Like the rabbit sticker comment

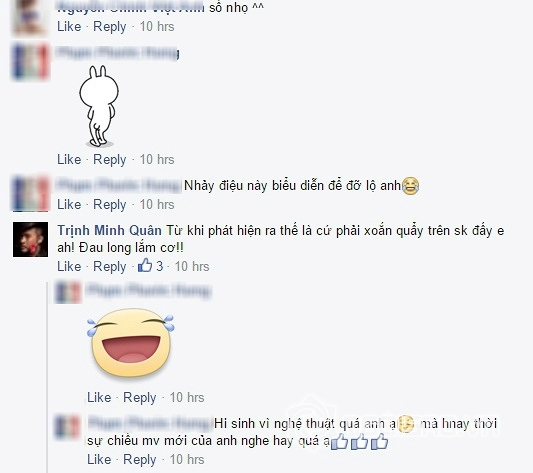pos(69,159)
